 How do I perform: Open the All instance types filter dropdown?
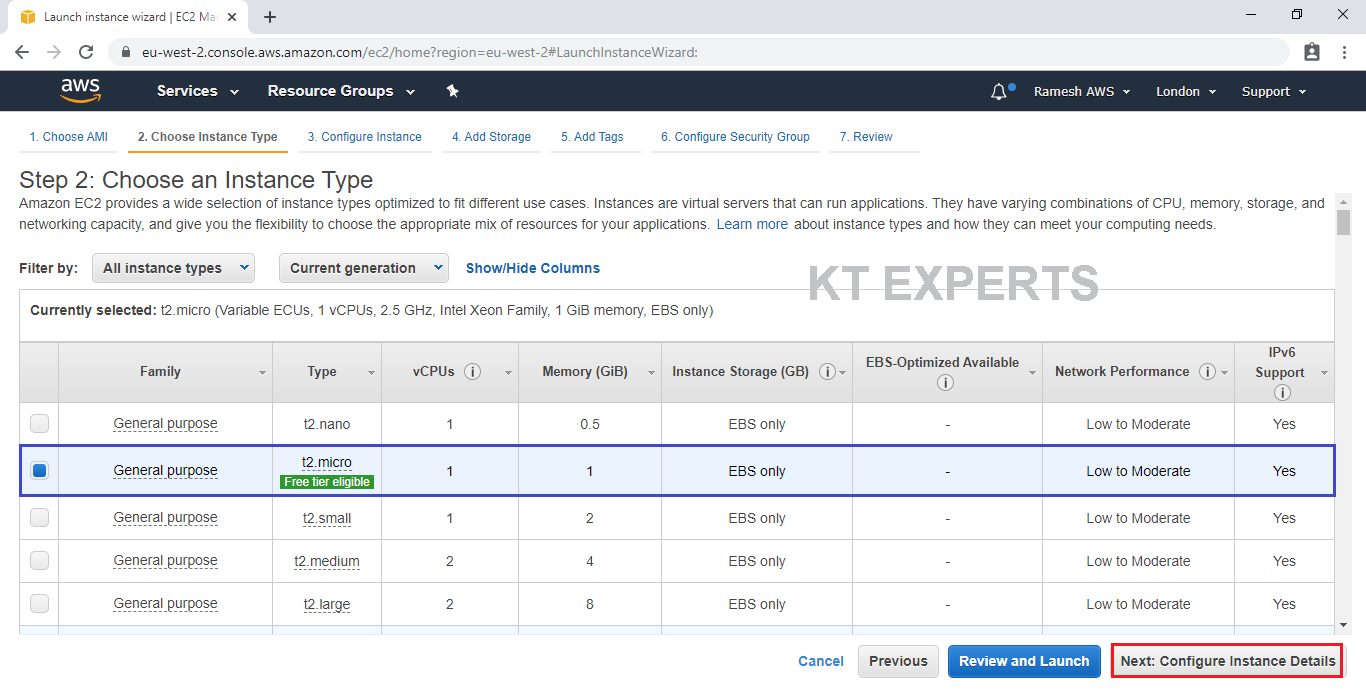point(173,268)
